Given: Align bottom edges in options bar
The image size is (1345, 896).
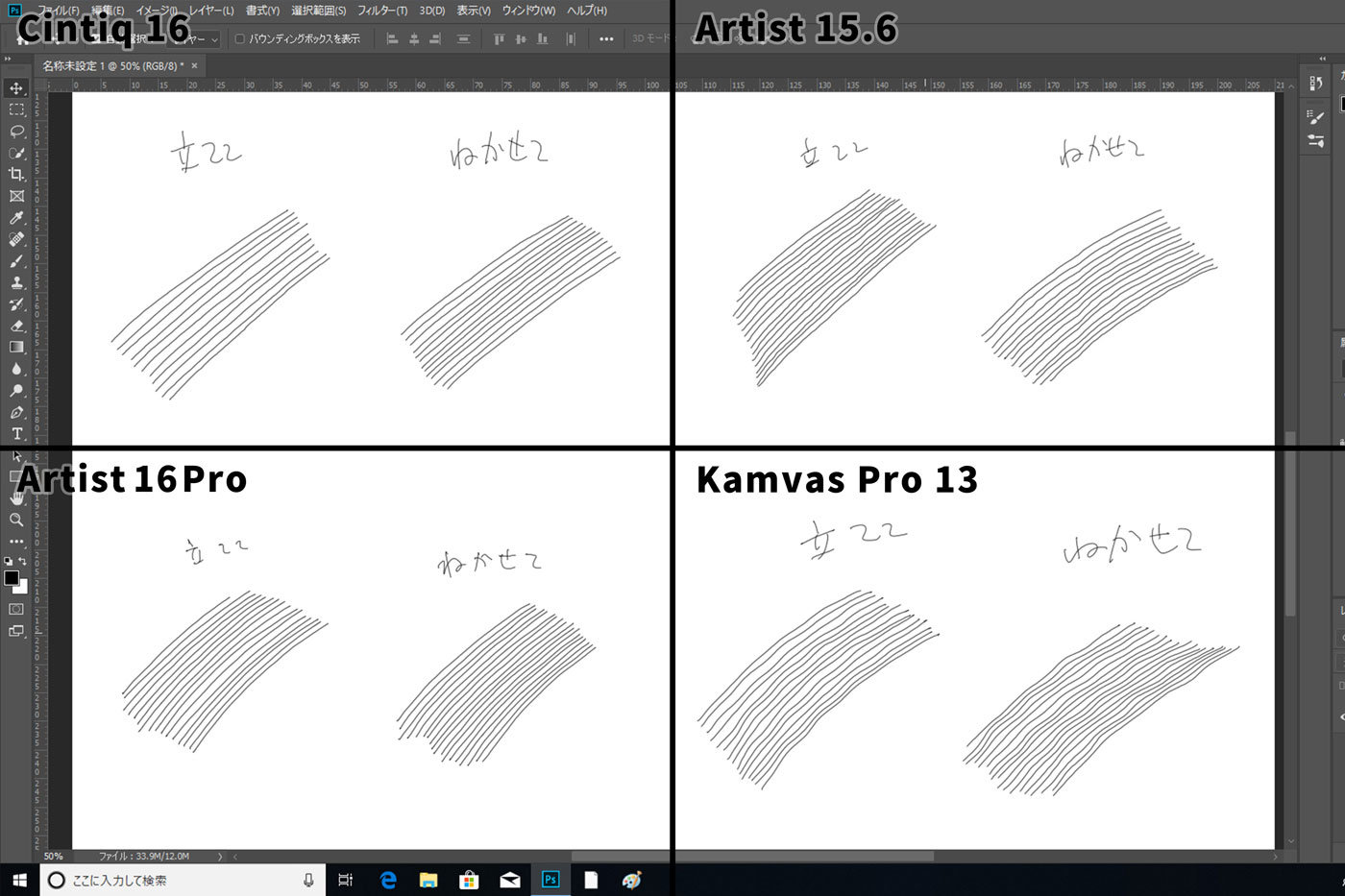Looking at the screenshot, I should pyautogui.click(x=543, y=39).
